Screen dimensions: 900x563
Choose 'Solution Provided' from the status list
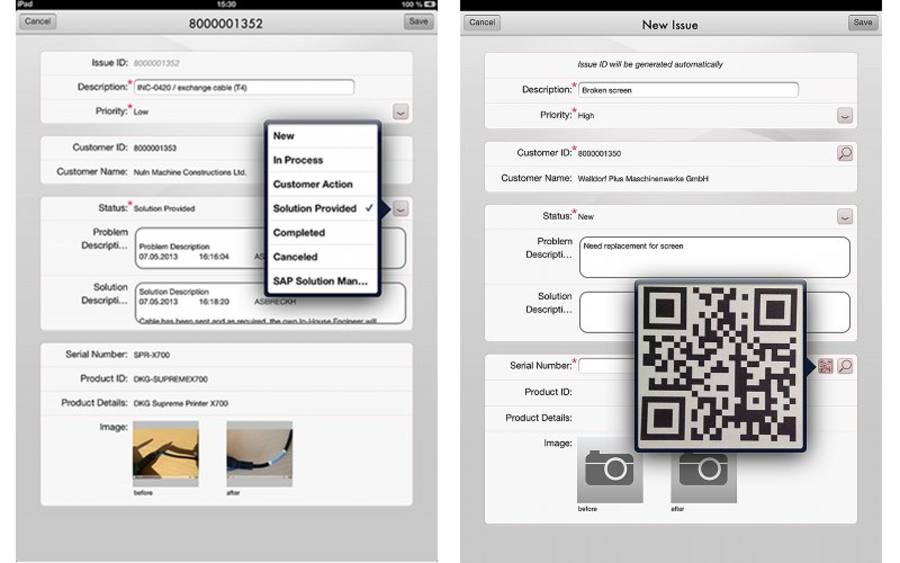[x=322, y=208]
